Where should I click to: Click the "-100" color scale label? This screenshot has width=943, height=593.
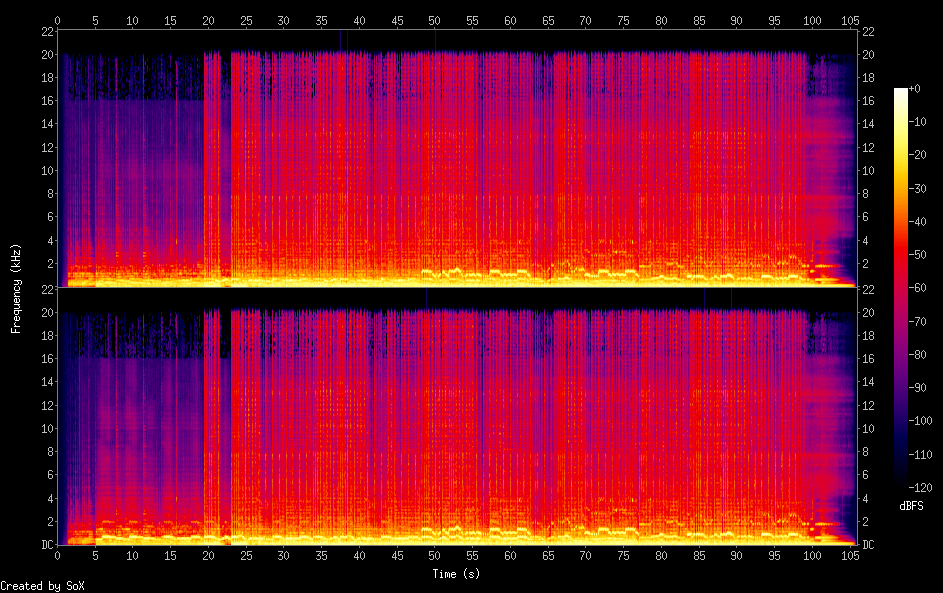(921, 420)
